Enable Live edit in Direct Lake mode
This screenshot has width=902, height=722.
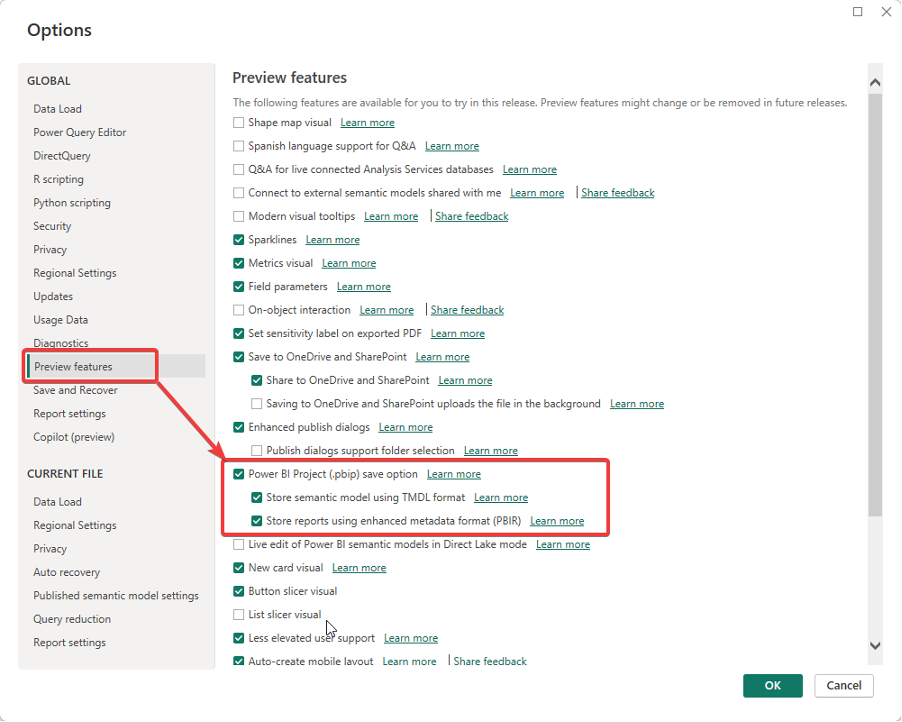click(238, 544)
